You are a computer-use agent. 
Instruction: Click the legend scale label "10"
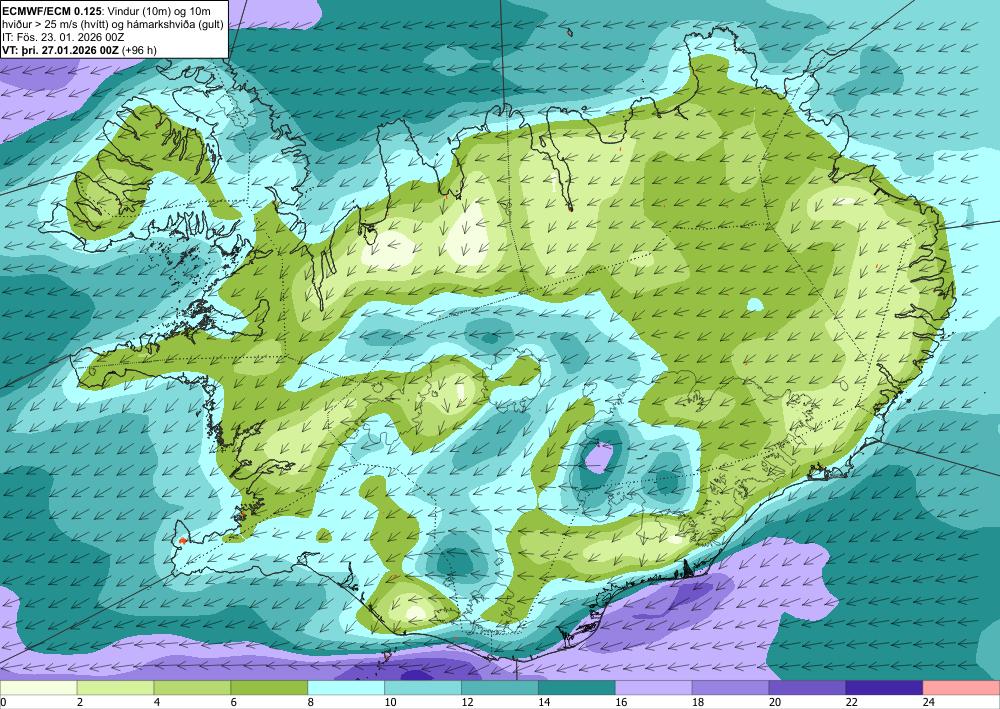[x=390, y=703]
